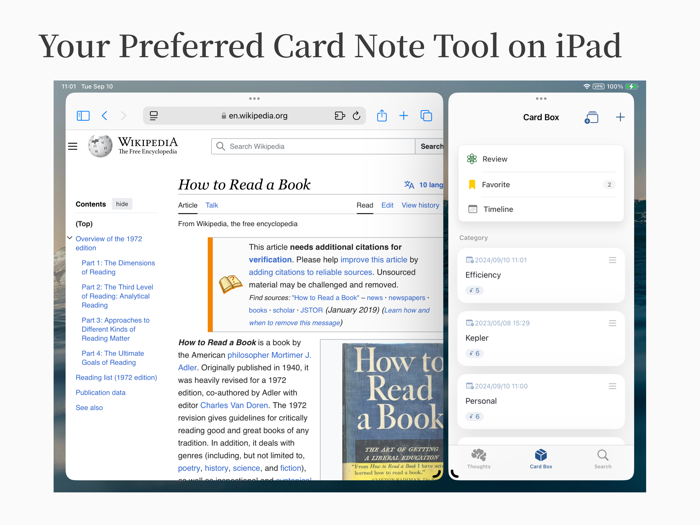This screenshot has height=525, width=700.
Task: Open the page settings icon in the address bar
Action: pyautogui.click(x=154, y=116)
